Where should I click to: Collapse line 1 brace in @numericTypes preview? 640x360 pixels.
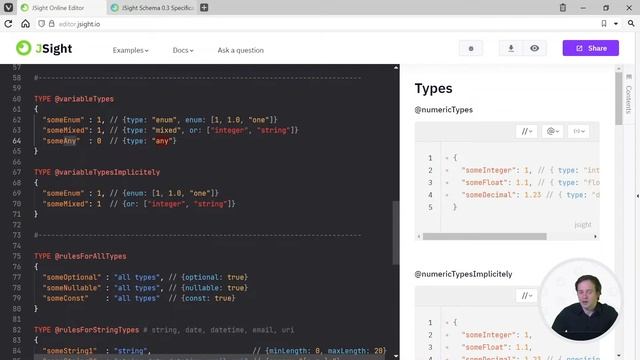(447, 158)
